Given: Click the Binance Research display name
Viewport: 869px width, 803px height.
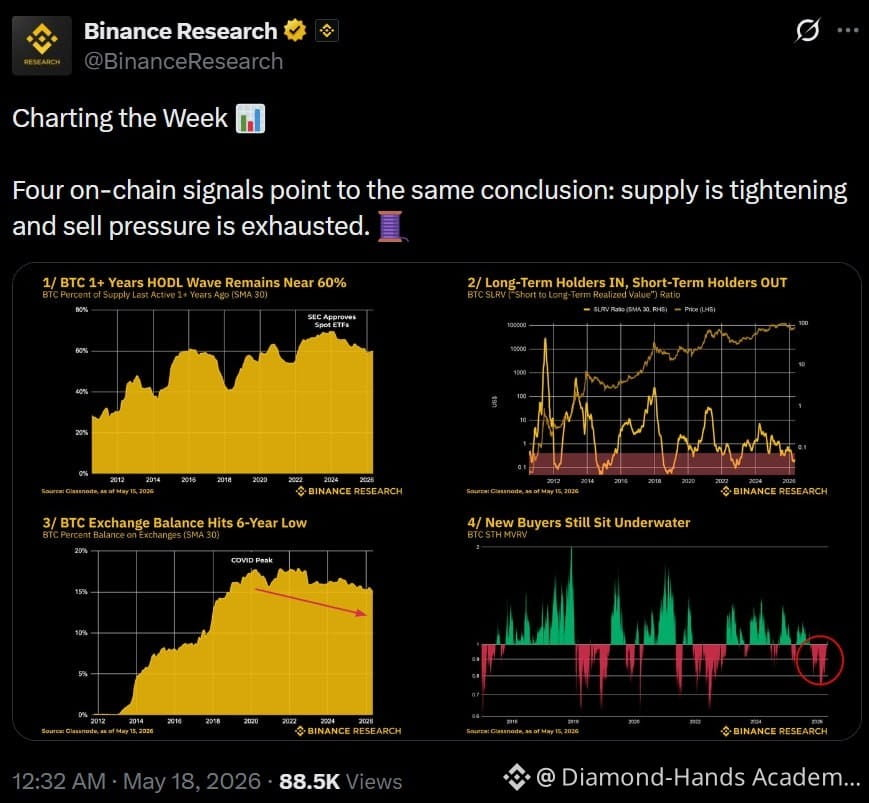Looking at the screenshot, I should click(181, 31).
